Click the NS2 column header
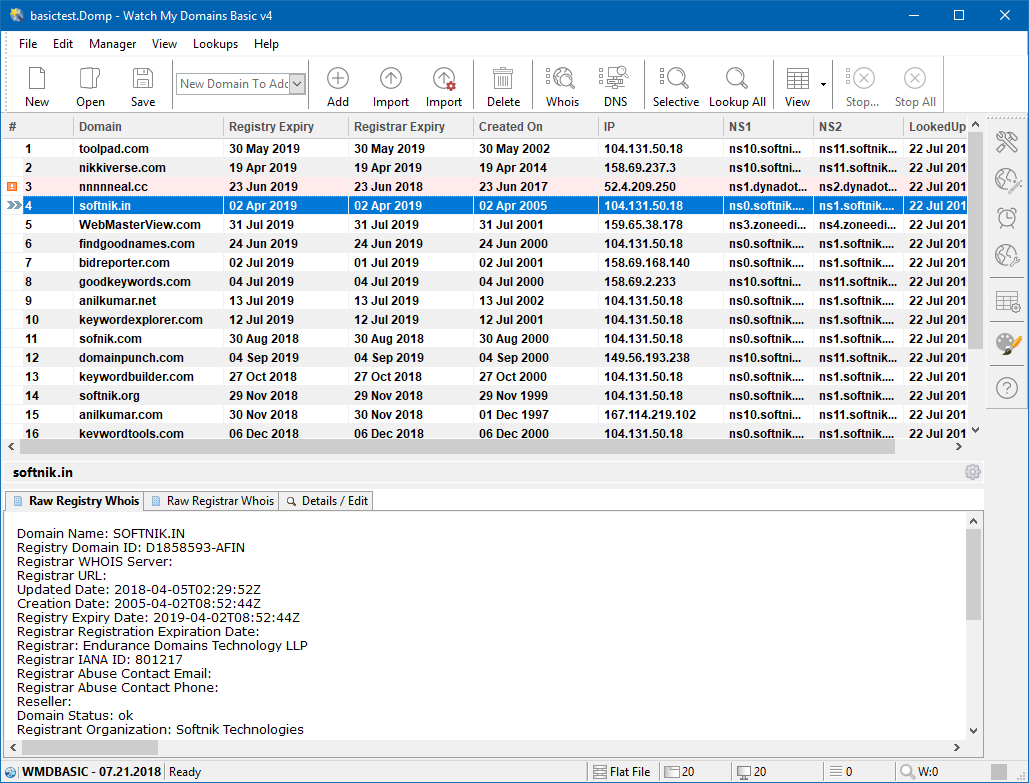 858,127
